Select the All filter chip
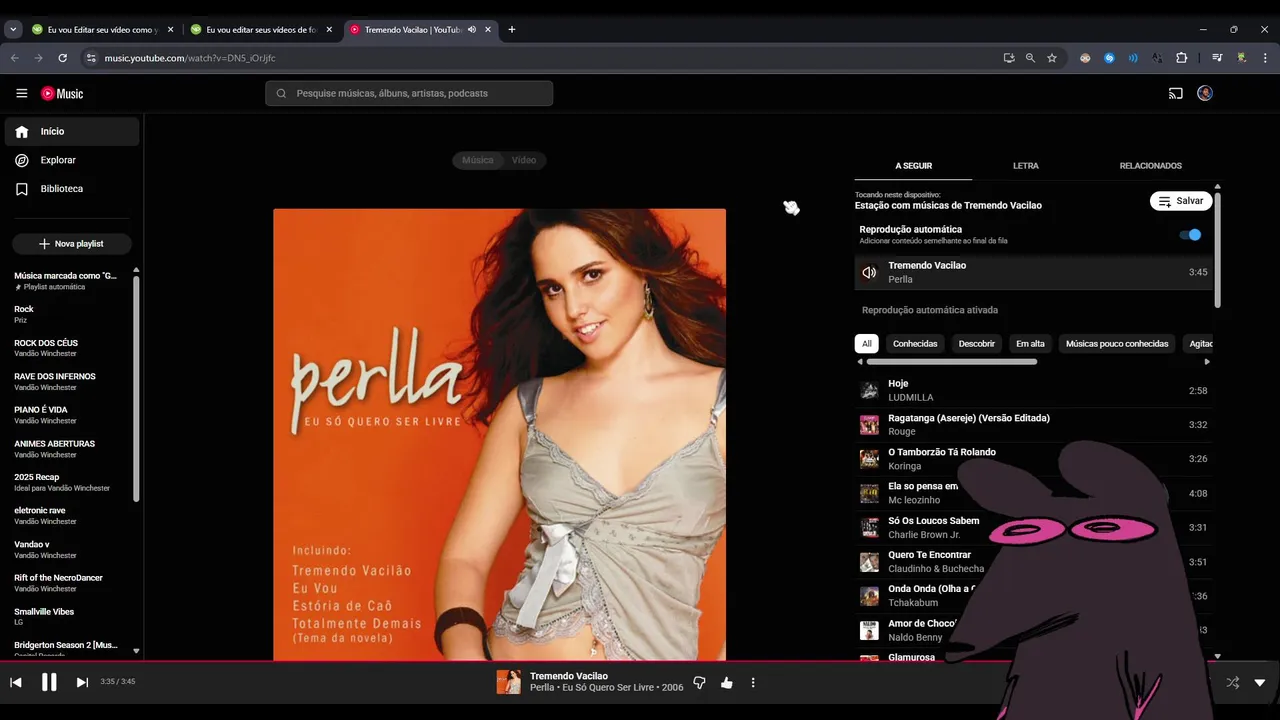This screenshot has height=720, width=1280. point(867,343)
